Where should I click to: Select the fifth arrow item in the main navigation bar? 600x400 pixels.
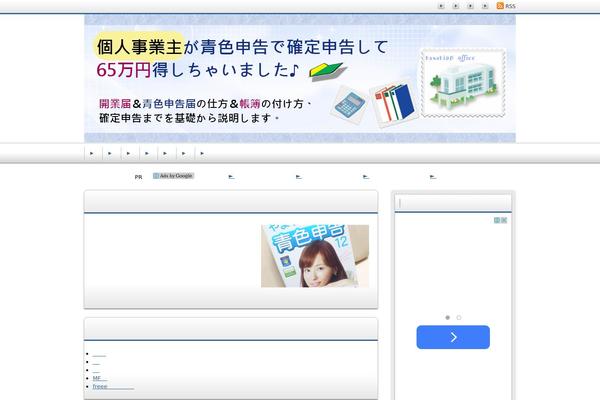[165, 153]
